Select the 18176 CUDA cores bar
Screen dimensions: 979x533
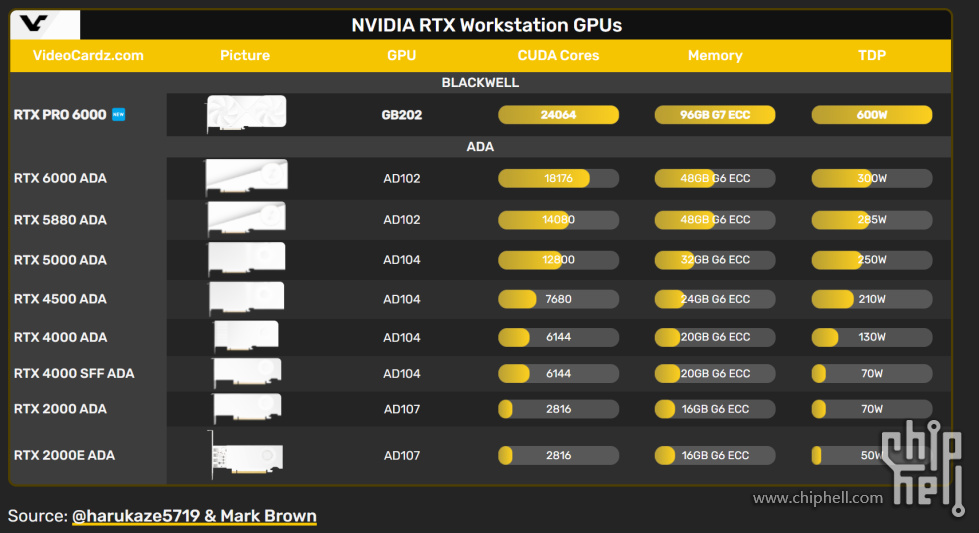point(558,178)
